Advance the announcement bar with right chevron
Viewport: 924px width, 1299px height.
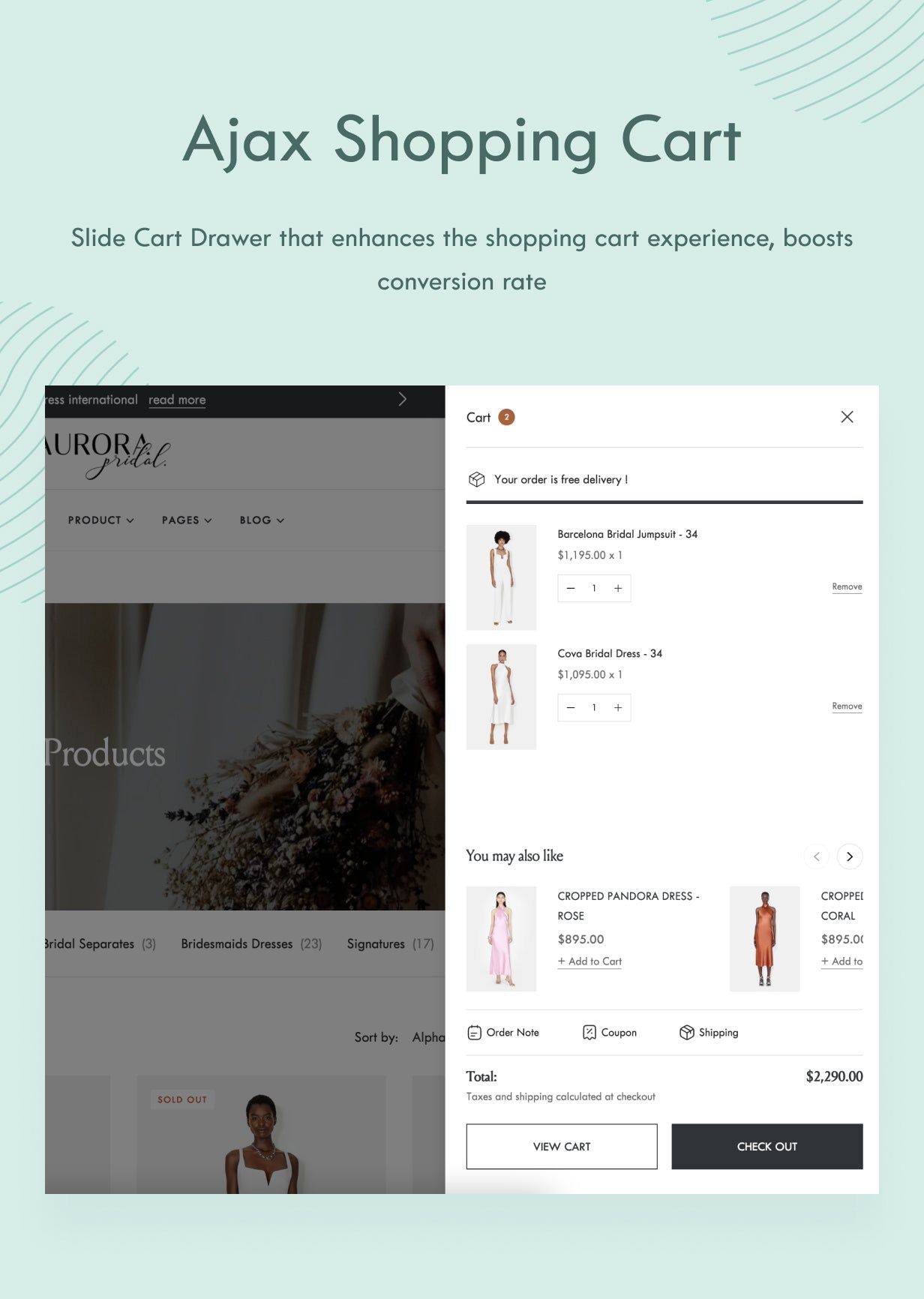tap(403, 399)
